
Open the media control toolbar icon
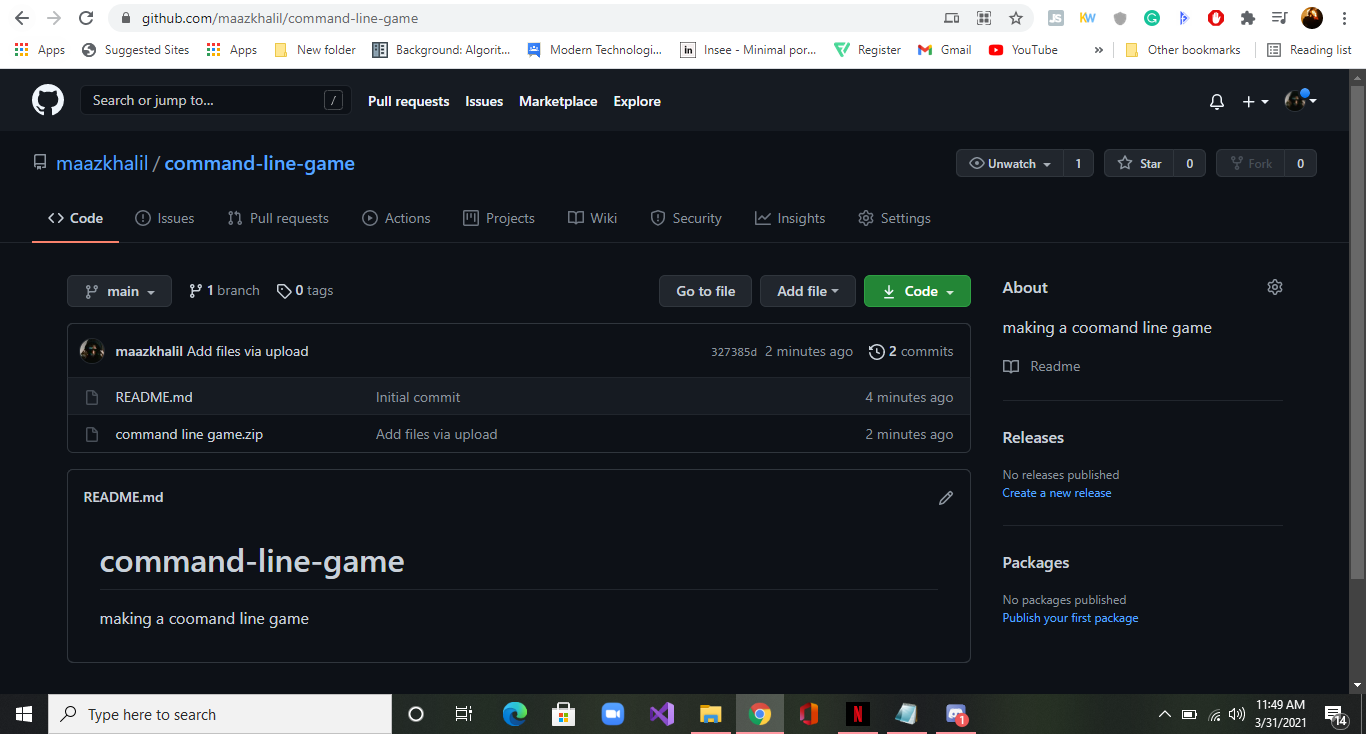[1279, 18]
